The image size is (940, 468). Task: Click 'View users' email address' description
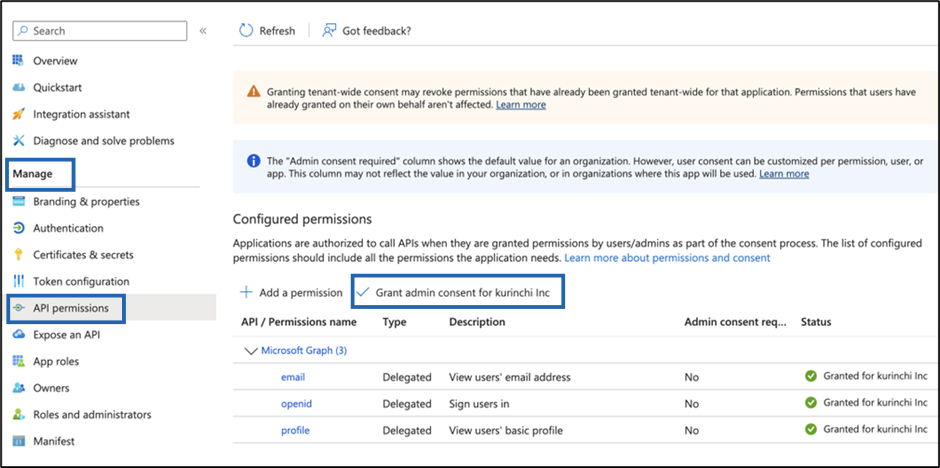click(510, 377)
